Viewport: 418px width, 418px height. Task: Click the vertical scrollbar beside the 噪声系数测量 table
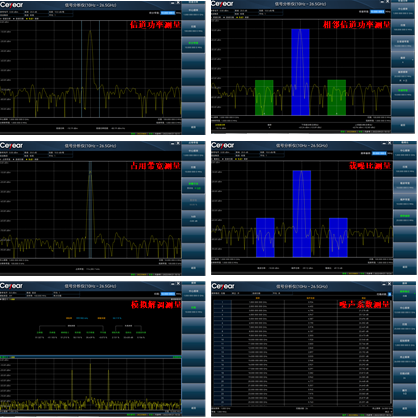[x=391, y=353]
